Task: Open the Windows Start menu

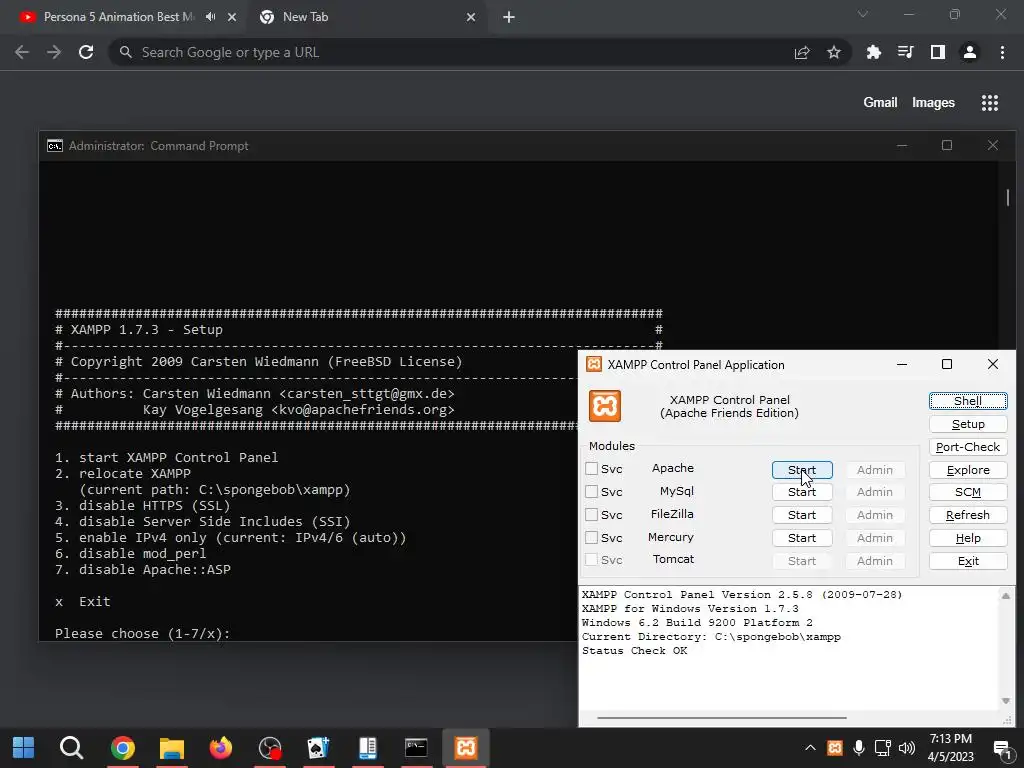Action: [24, 747]
